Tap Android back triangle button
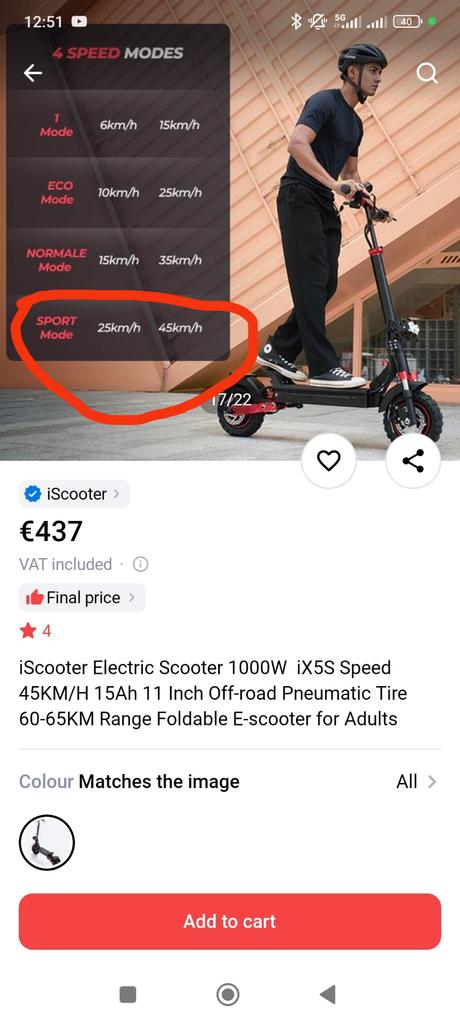Viewport: 460px width, 1024px height. (x=328, y=995)
